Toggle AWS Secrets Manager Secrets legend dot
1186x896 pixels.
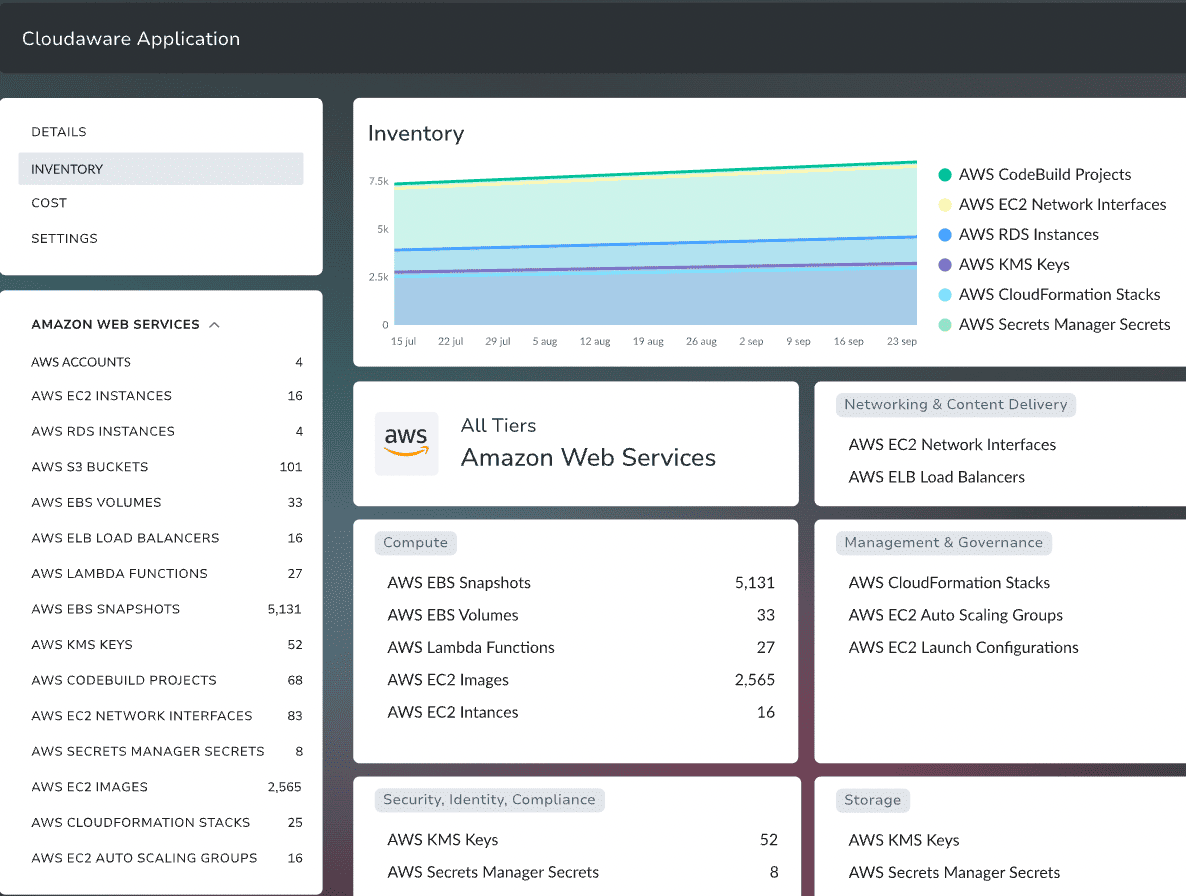[945, 325]
